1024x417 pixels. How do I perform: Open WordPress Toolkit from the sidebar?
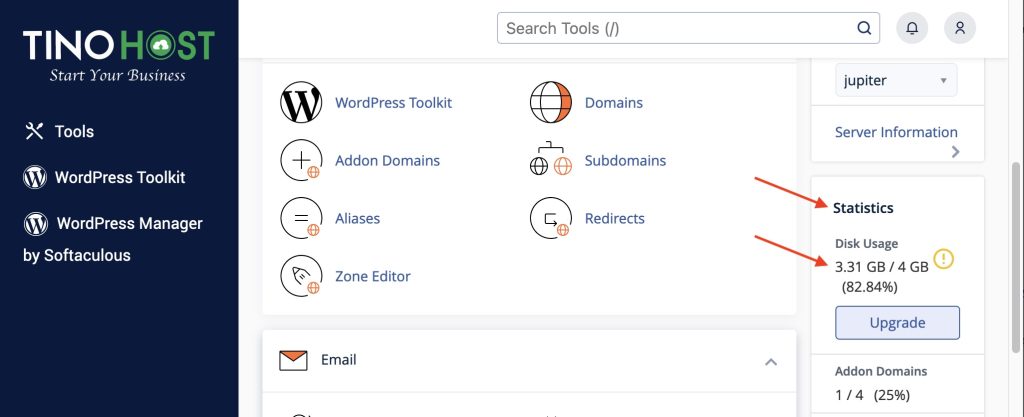click(x=120, y=178)
